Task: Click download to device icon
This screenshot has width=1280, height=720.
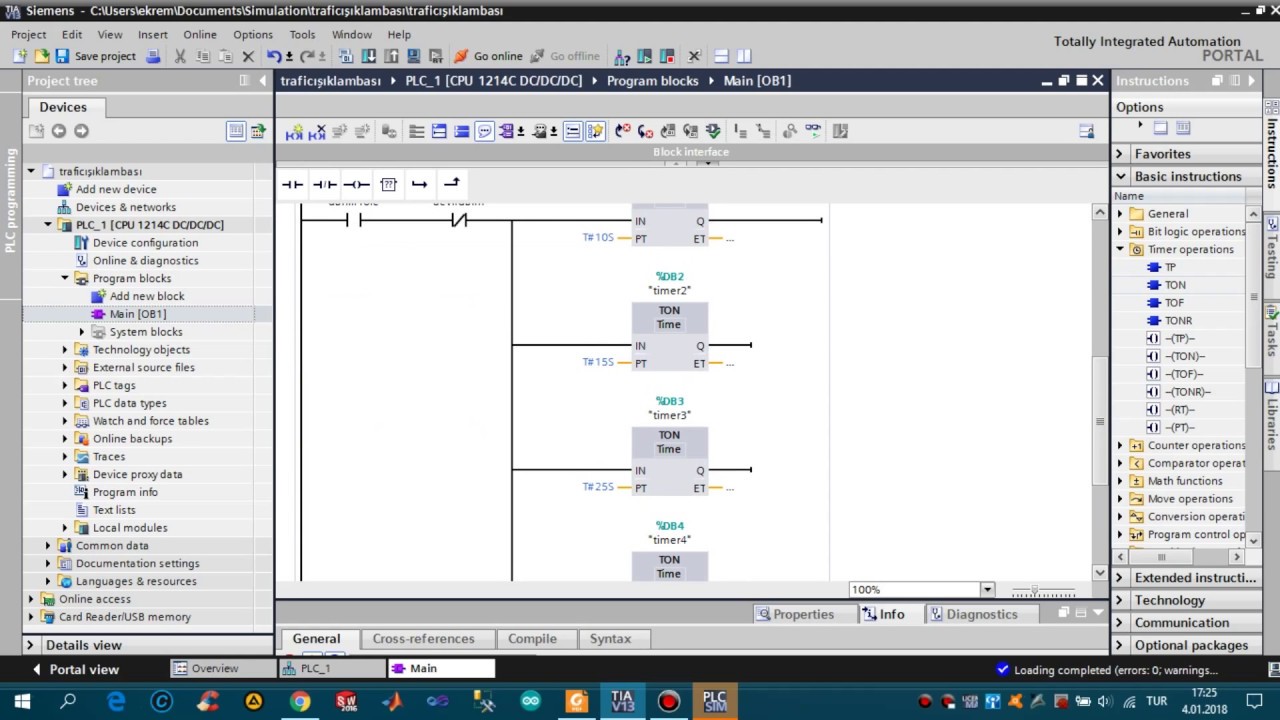Action: [x=369, y=56]
